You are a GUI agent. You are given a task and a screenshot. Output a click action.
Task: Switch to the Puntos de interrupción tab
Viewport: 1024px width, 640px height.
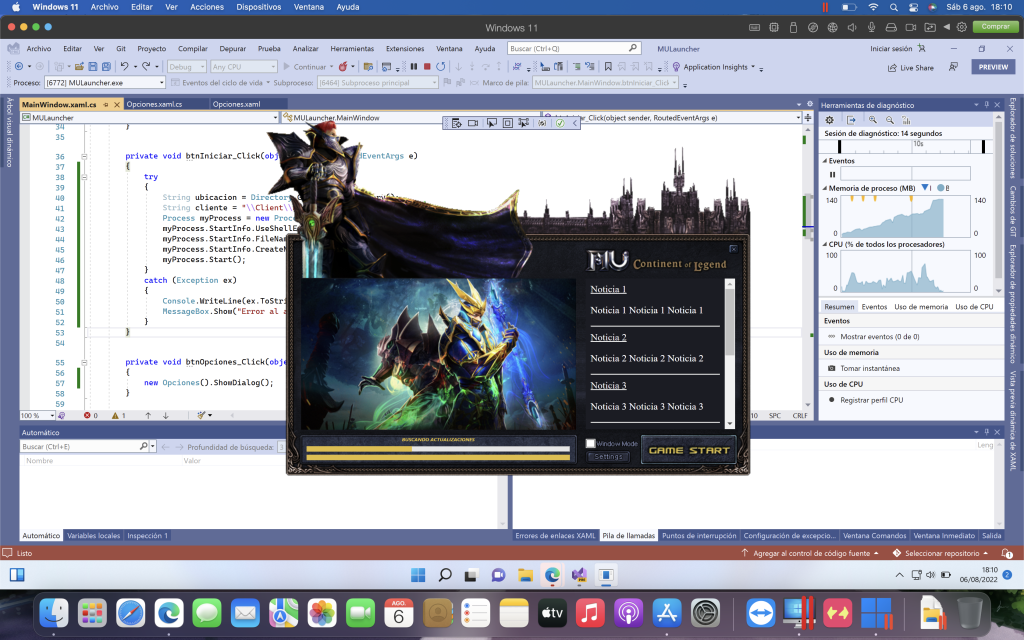[699, 536]
